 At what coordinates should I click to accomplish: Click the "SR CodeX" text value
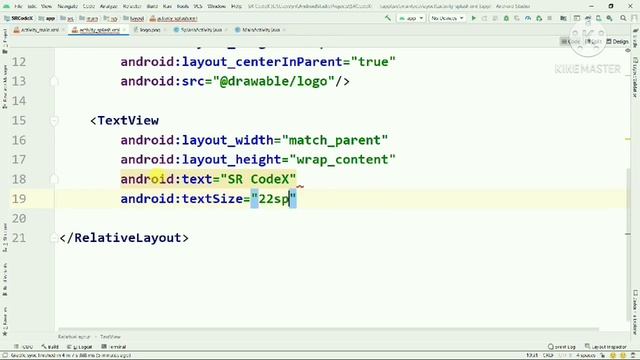coord(258,179)
